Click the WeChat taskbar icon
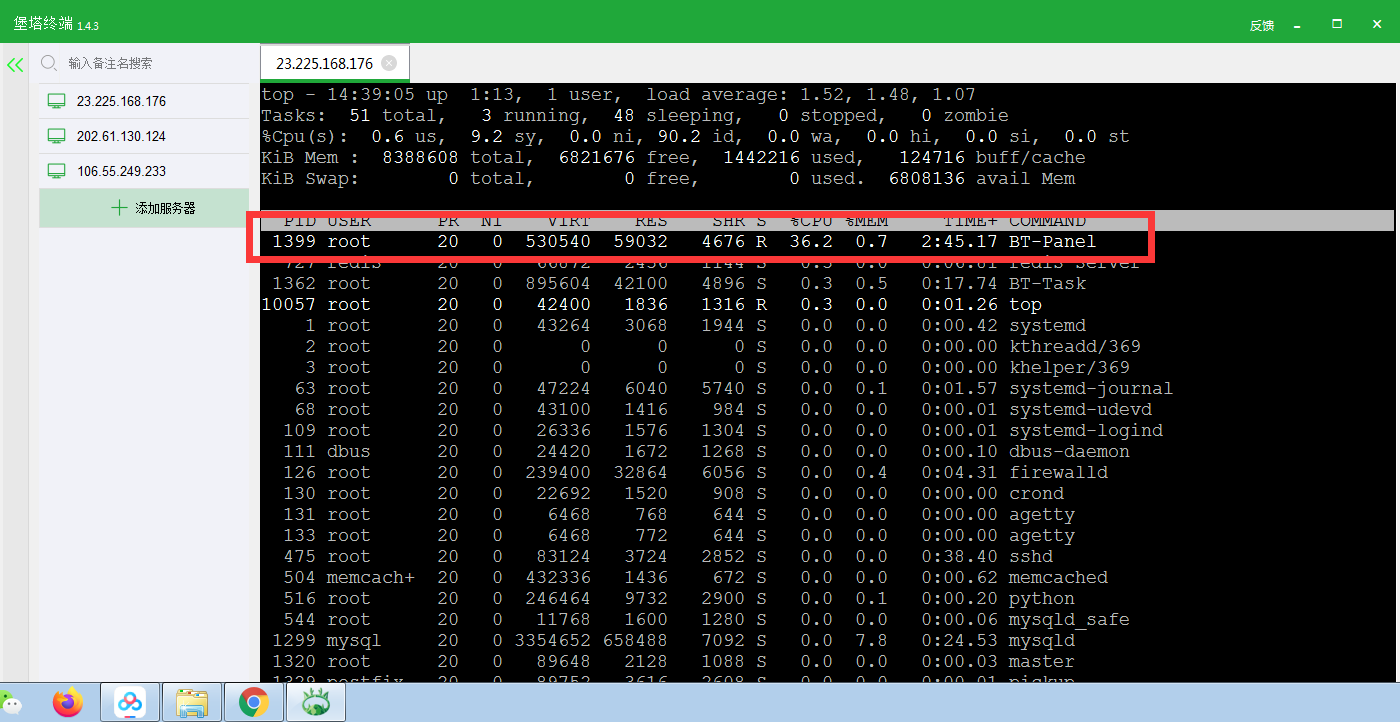The width and height of the screenshot is (1400, 722). coord(10,704)
